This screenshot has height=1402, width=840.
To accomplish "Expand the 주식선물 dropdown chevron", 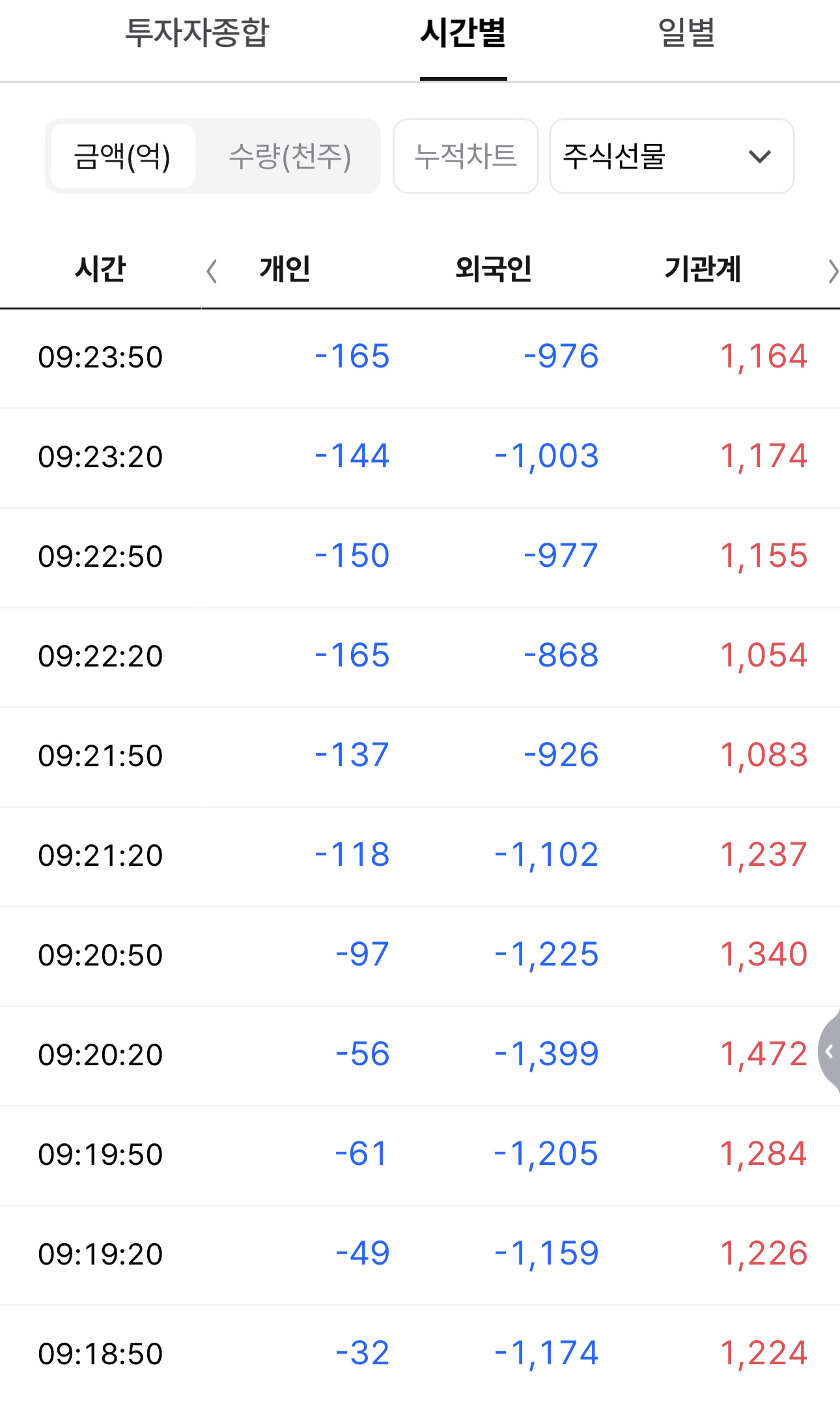I will click(x=759, y=156).
